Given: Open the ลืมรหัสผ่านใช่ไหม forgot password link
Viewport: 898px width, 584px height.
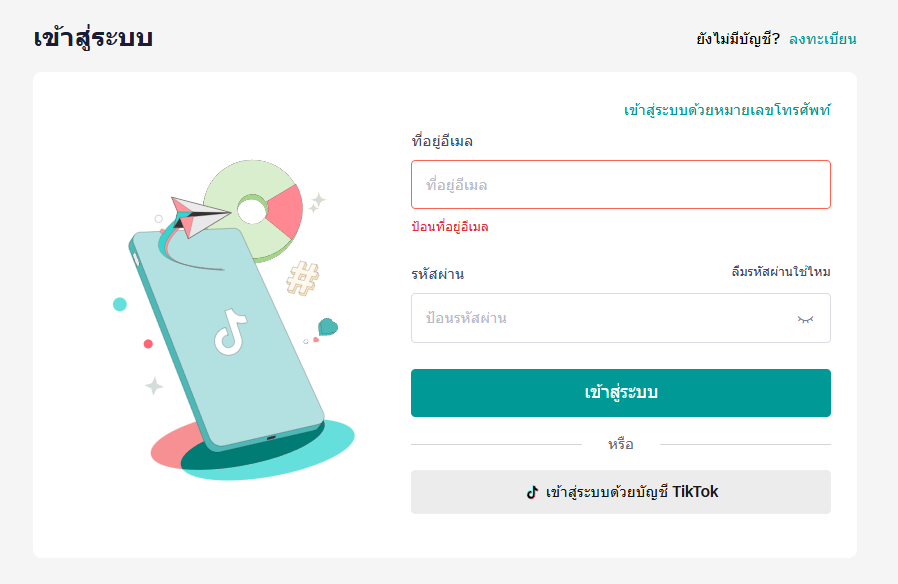Looking at the screenshot, I should pyautogui.click(x=780, y=272).
